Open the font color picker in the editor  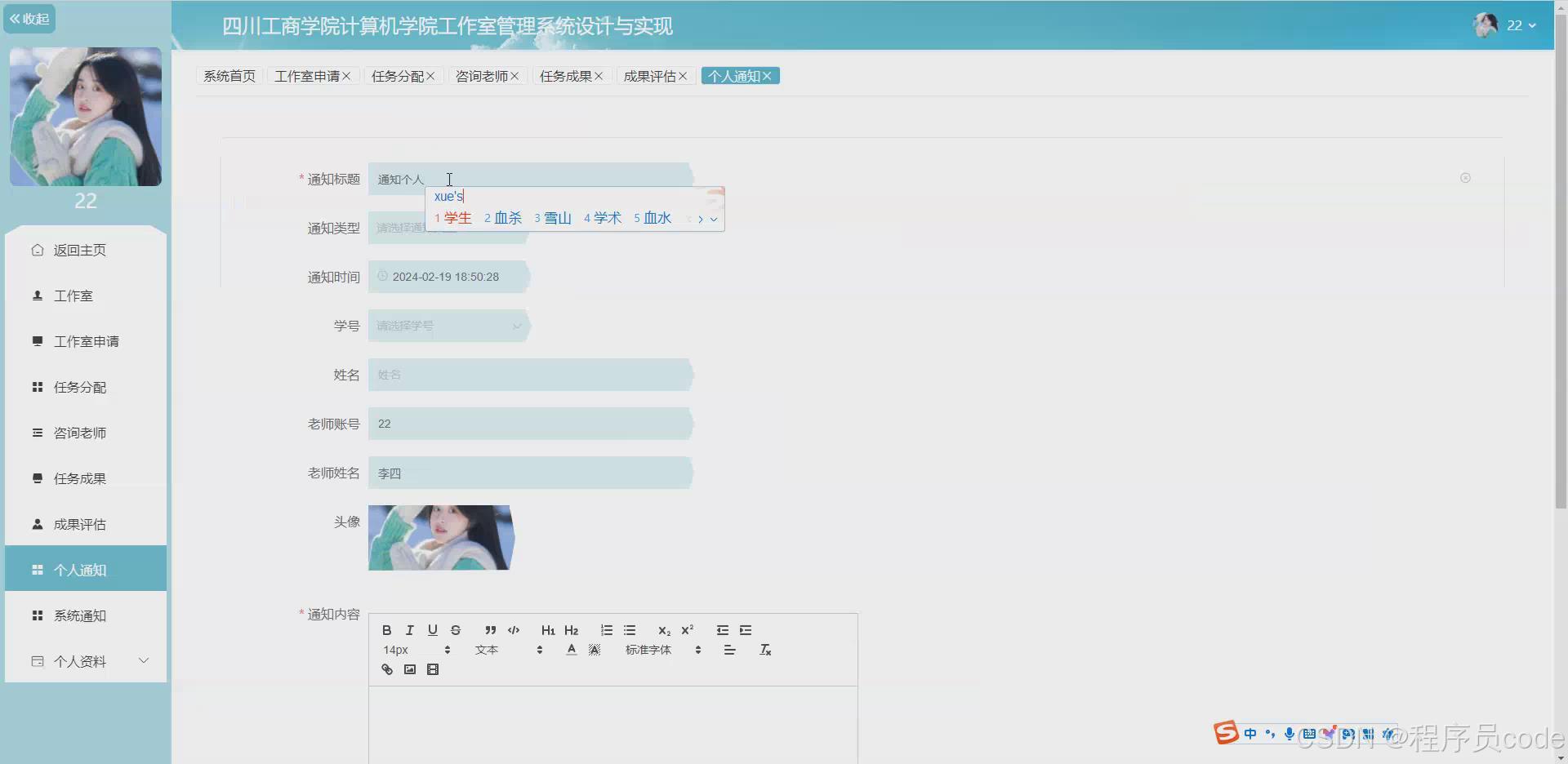(x=571, y=649)
